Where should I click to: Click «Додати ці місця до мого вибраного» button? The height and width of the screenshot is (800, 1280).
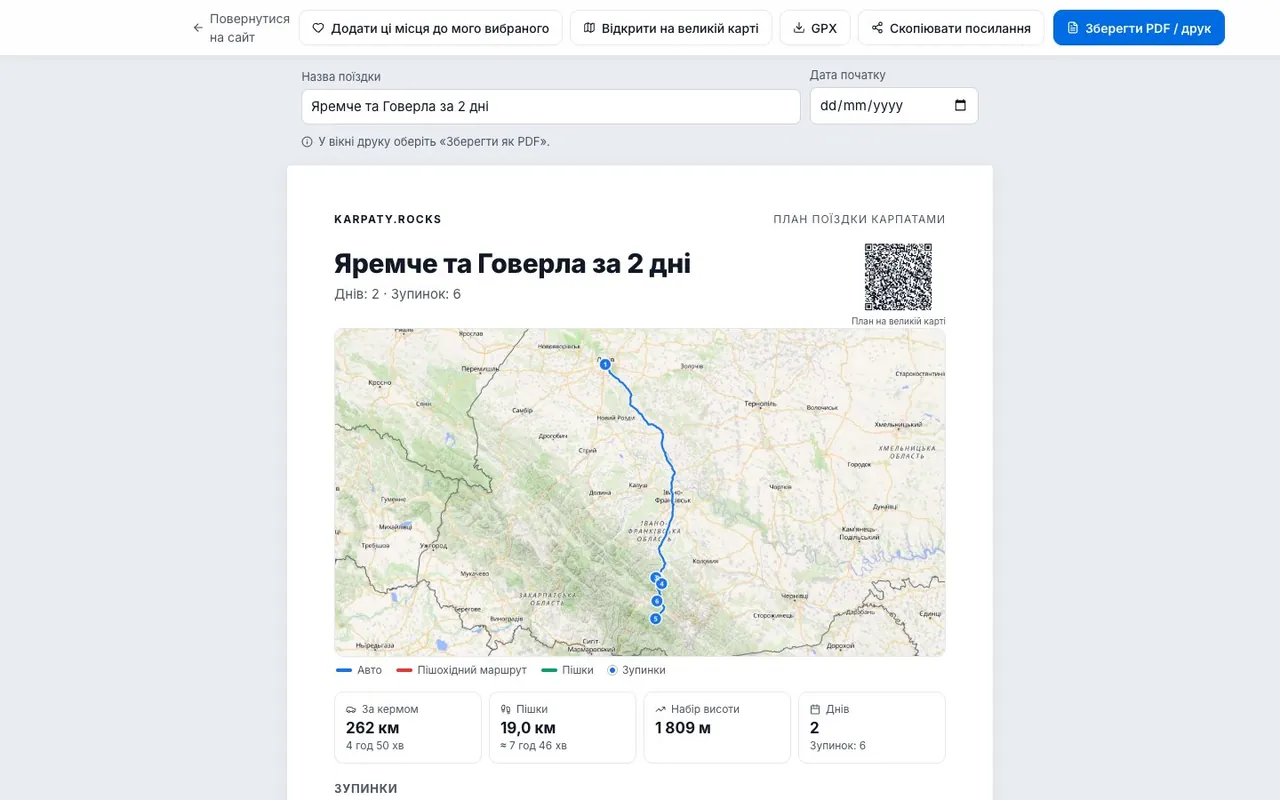(431, 28)
